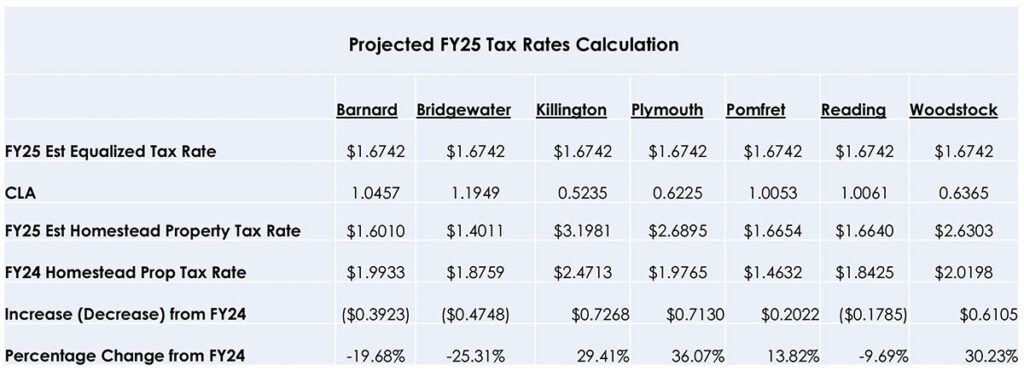Click the Increase (Decrease) from FY24 label
The height and width of the screenshot is (371, 1024).
pyautogui.click(x=125, y=314)
